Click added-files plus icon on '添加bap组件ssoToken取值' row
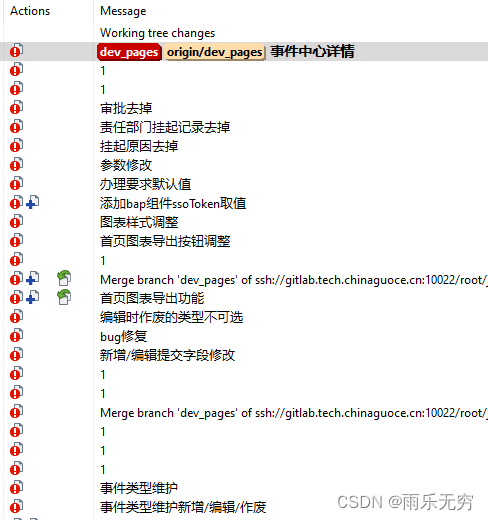 point(32,203)
